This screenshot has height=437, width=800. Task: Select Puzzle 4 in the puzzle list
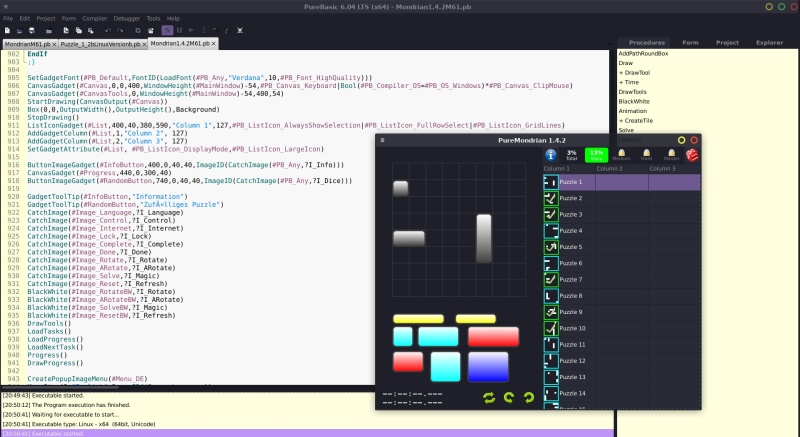(621, 231)
